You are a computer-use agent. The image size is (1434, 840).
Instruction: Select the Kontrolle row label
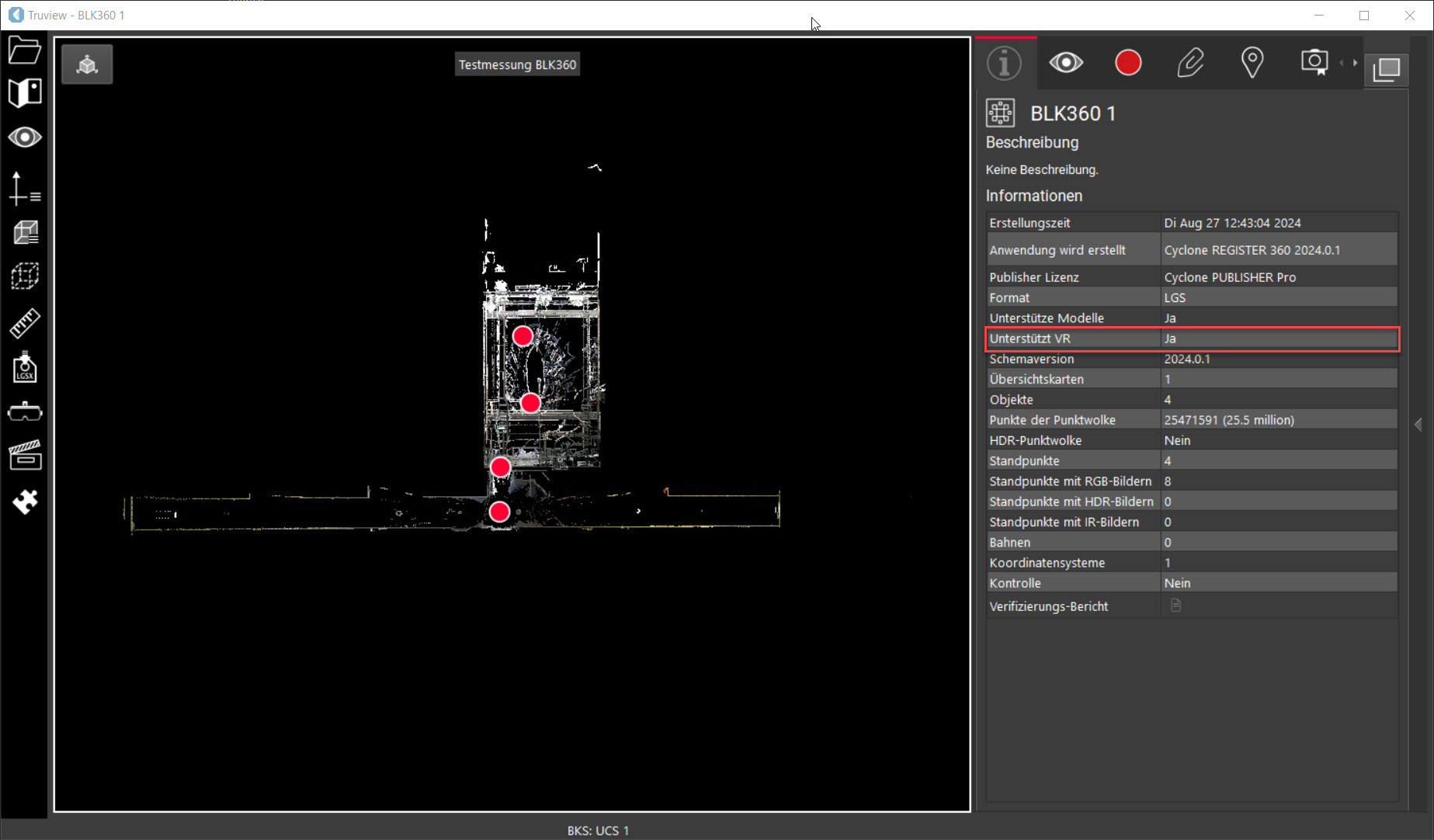[1015, 583]
